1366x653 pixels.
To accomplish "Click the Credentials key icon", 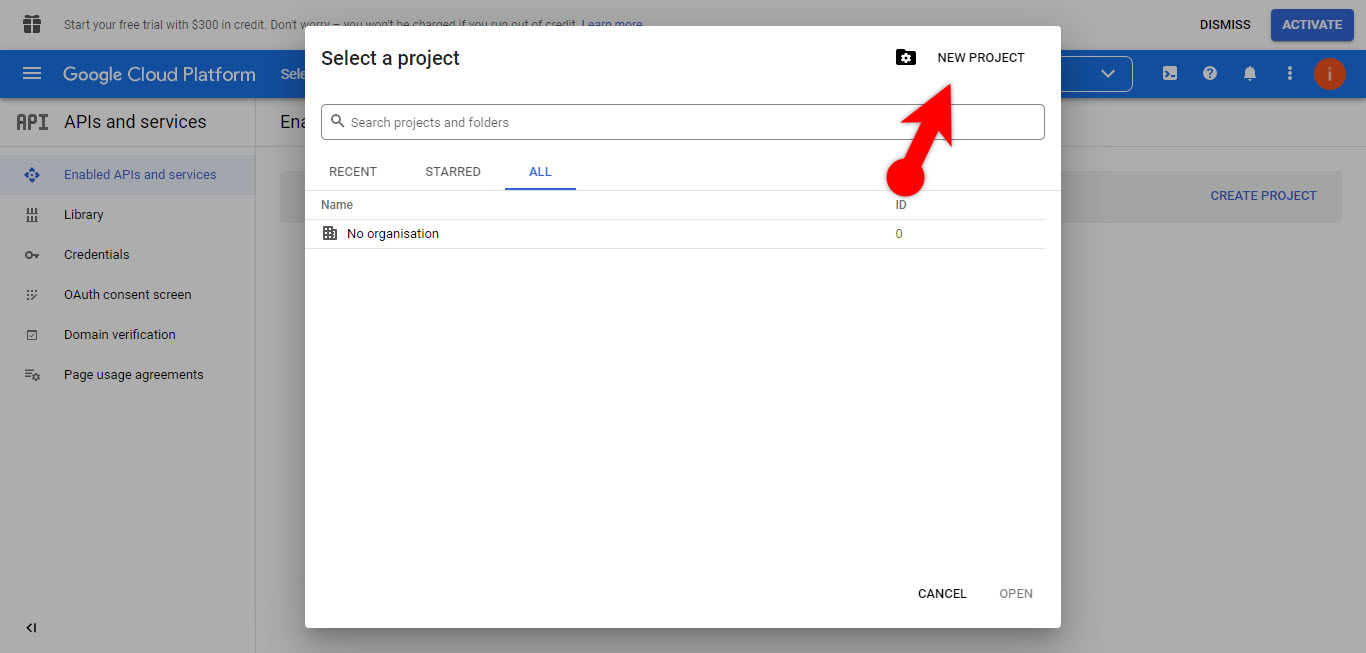I will [32, 255].
